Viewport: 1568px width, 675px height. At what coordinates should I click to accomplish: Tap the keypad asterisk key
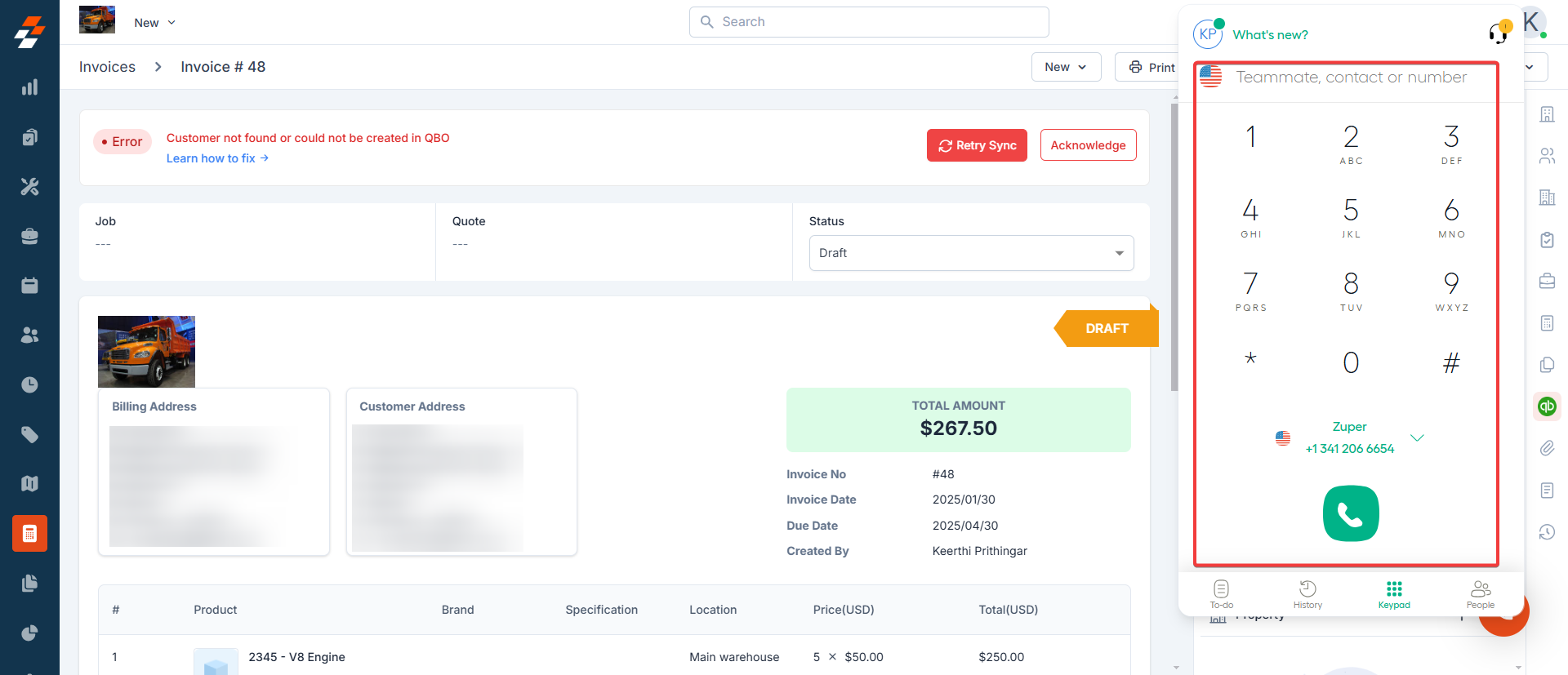pyautogui.click(x=1250, y=359)
